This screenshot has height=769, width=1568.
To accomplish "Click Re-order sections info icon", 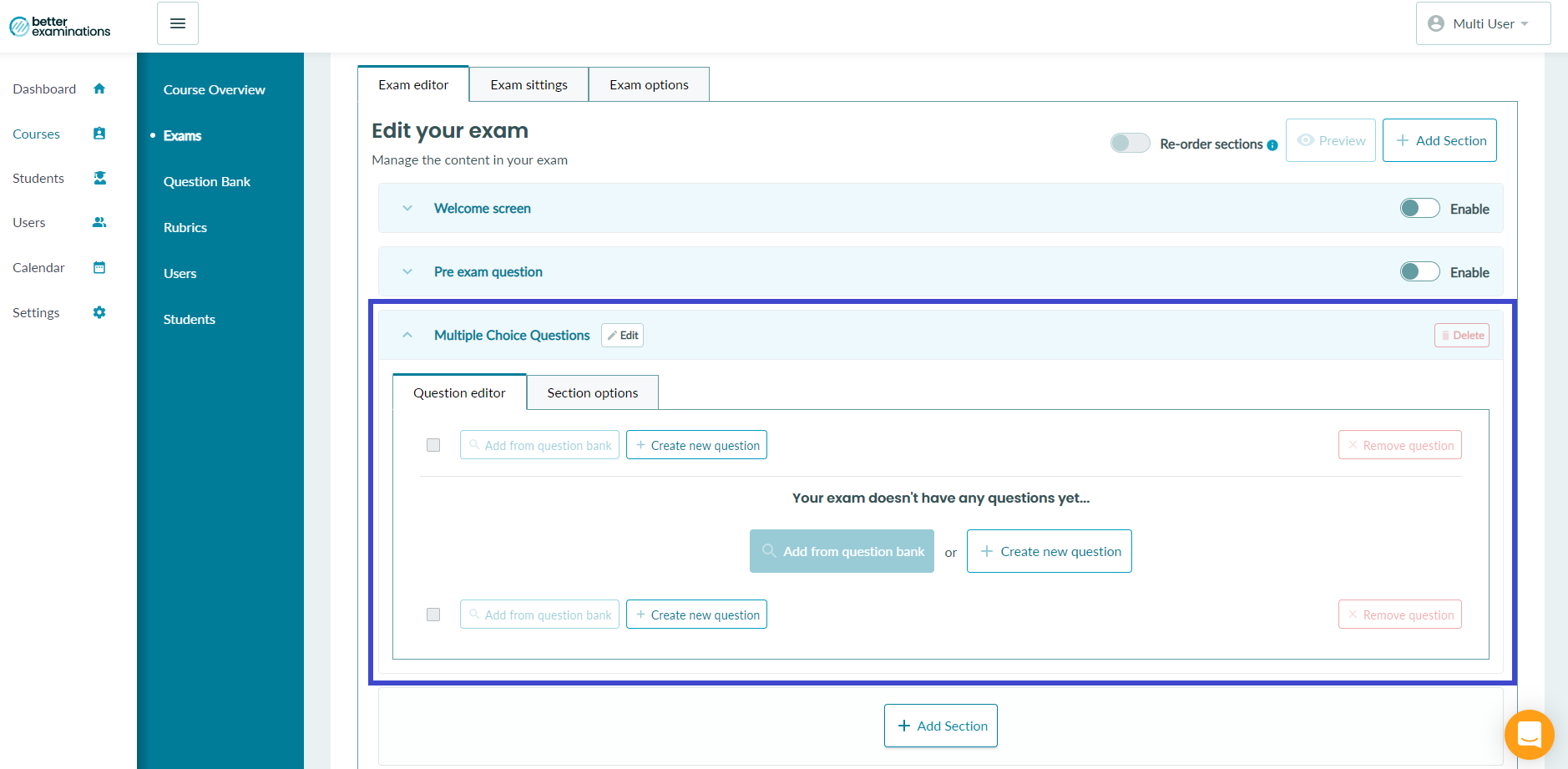I will pyautogui.click(x=1272, y=144).
